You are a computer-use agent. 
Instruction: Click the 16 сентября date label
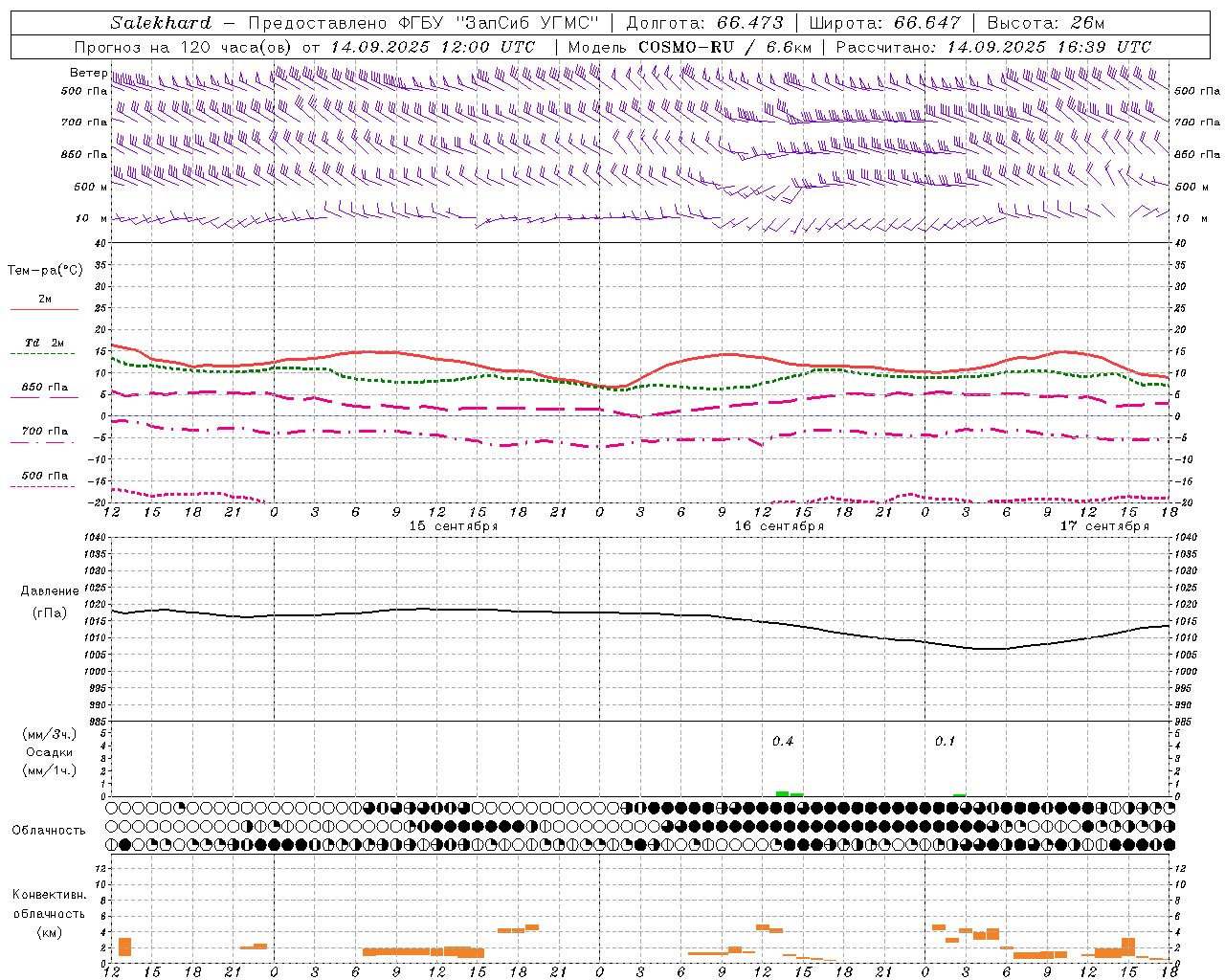coord(779,526)
